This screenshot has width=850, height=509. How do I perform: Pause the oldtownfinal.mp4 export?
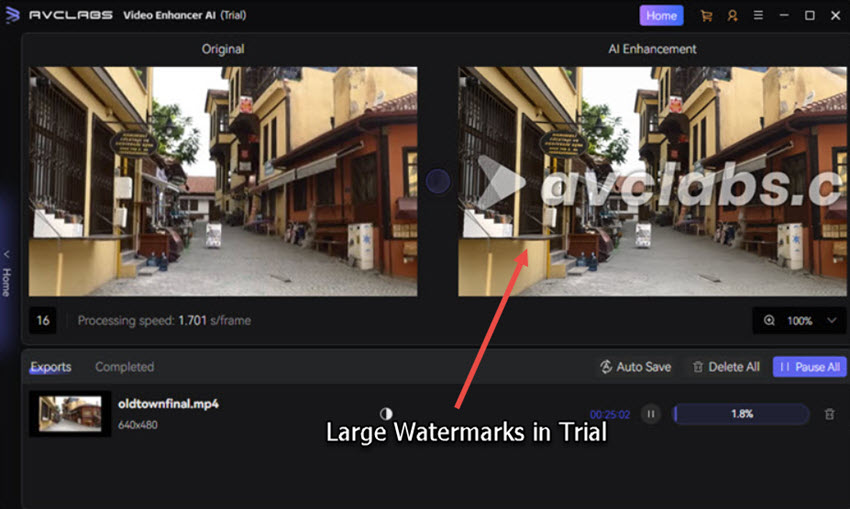651,414
